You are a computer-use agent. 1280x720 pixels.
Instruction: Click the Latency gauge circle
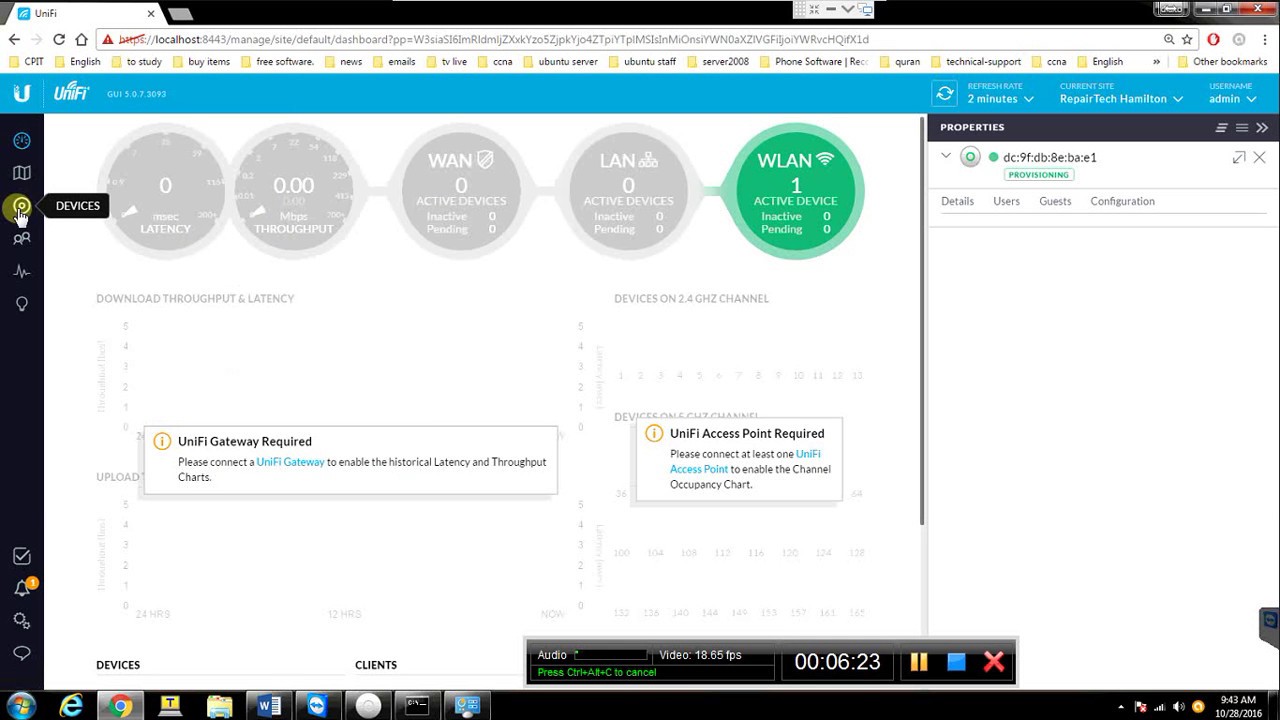[x=165, y=191]
